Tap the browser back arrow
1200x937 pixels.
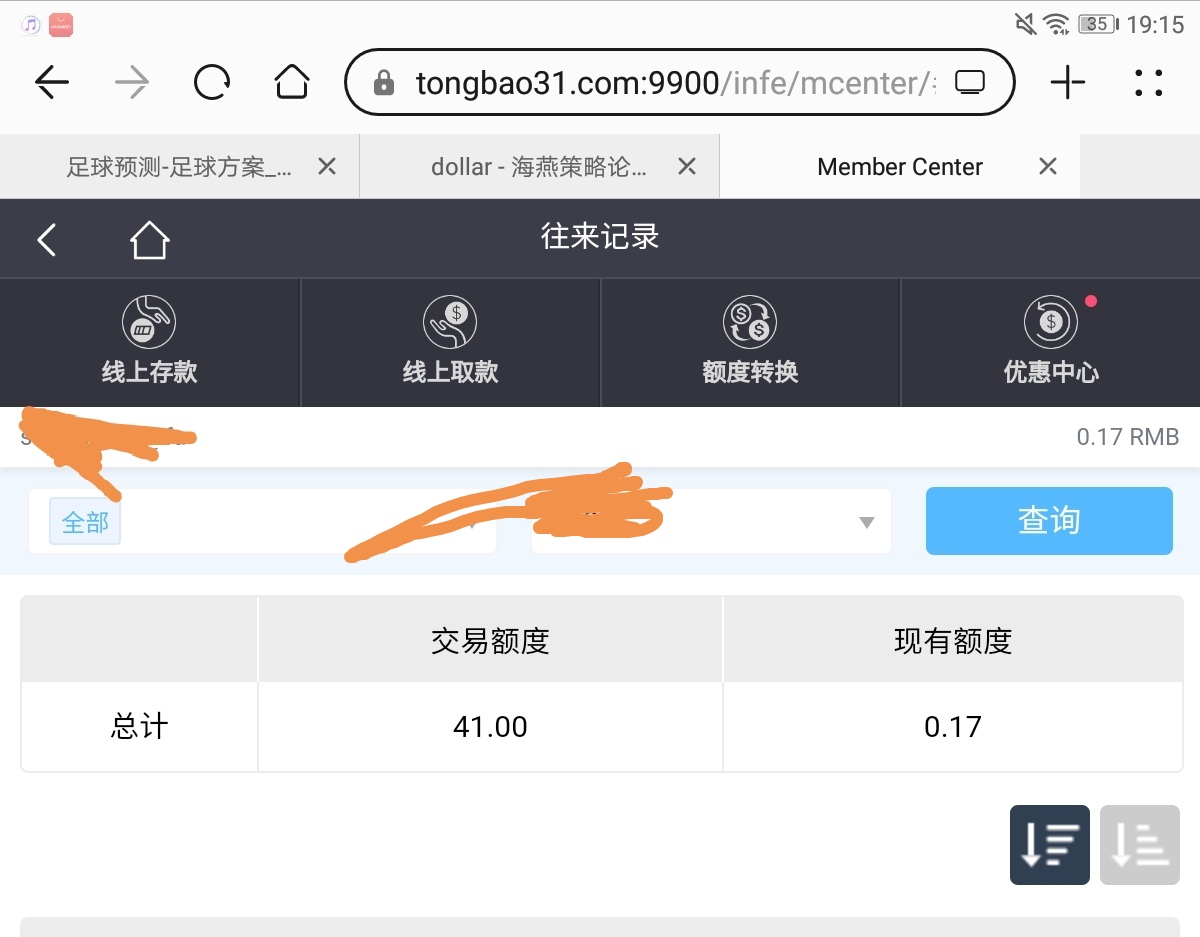pyautogui.click(x=52, y=83)
